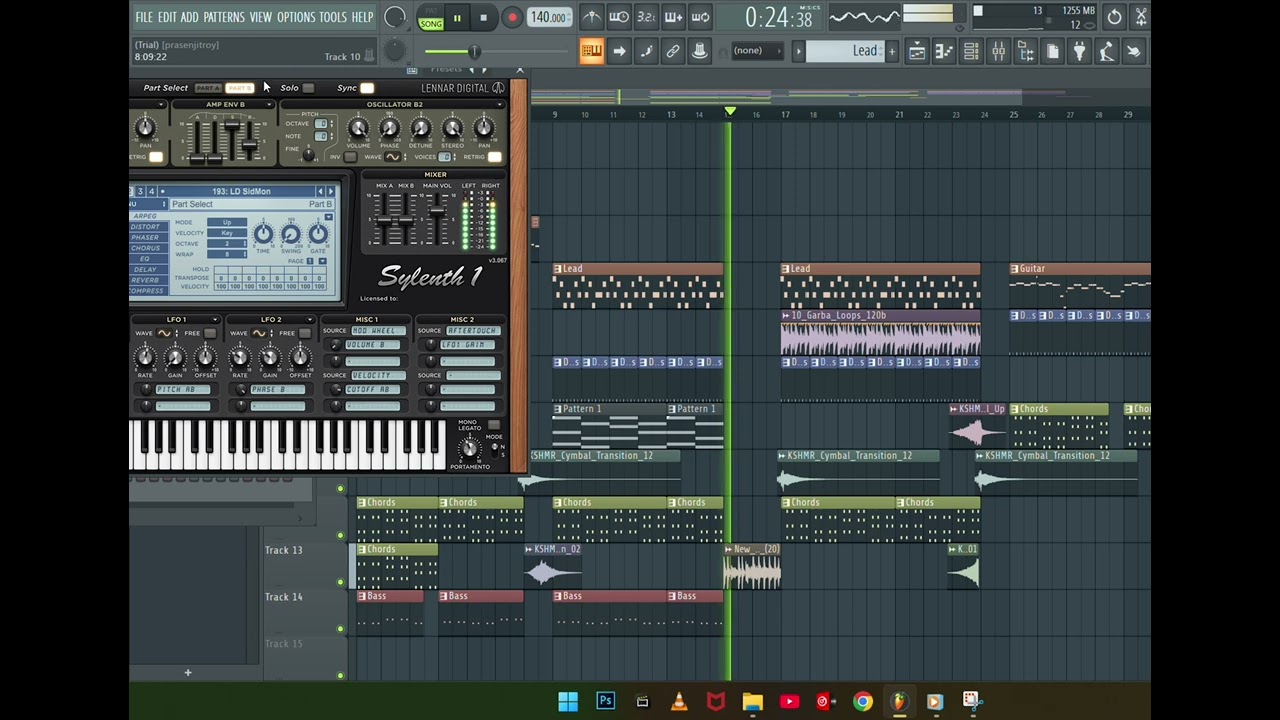
Task: Open Windows Start menu
Action: pyautogui.click(x=568, y=701)
